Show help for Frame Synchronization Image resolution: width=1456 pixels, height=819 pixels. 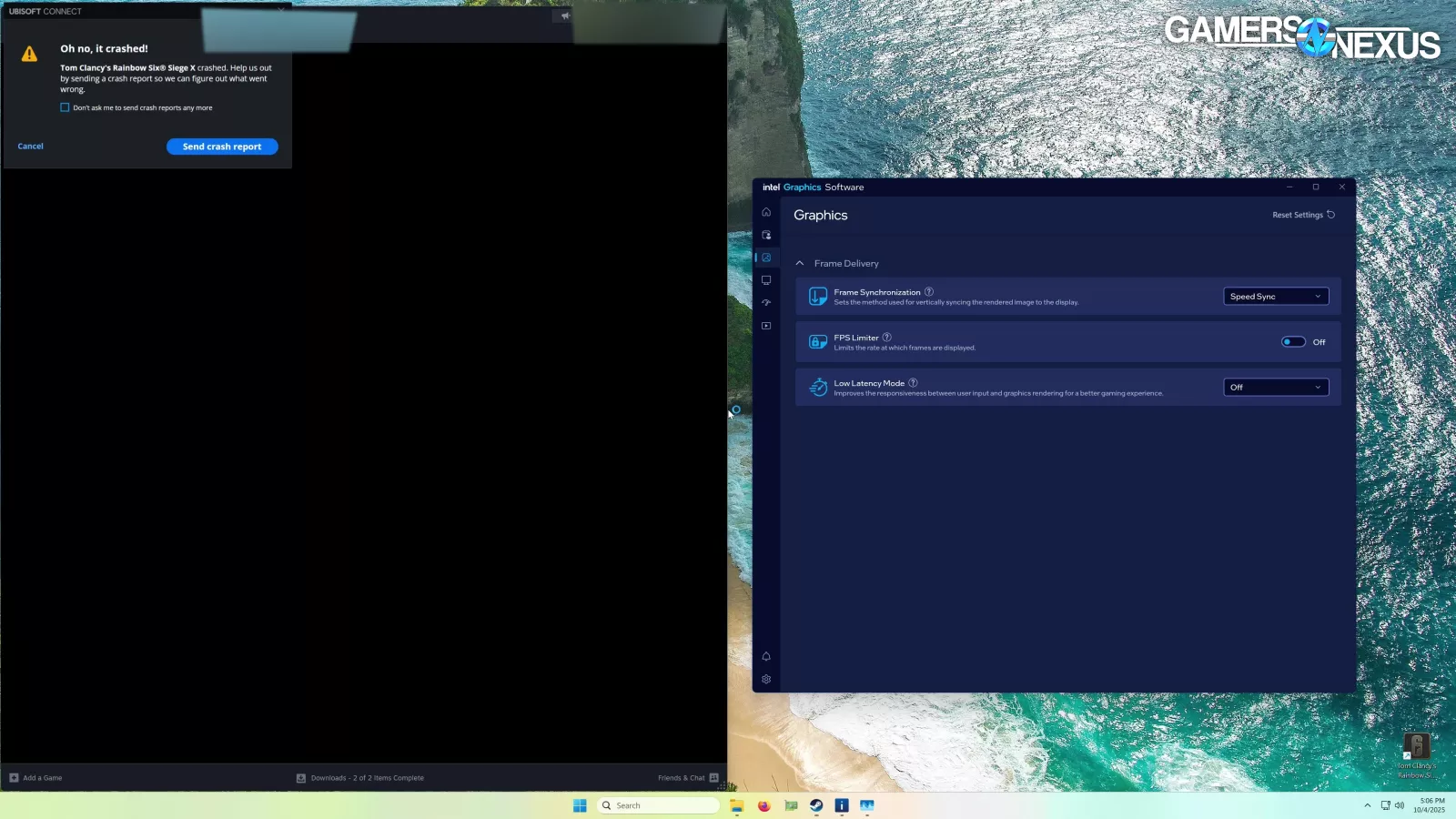click(x=929, y=292)
